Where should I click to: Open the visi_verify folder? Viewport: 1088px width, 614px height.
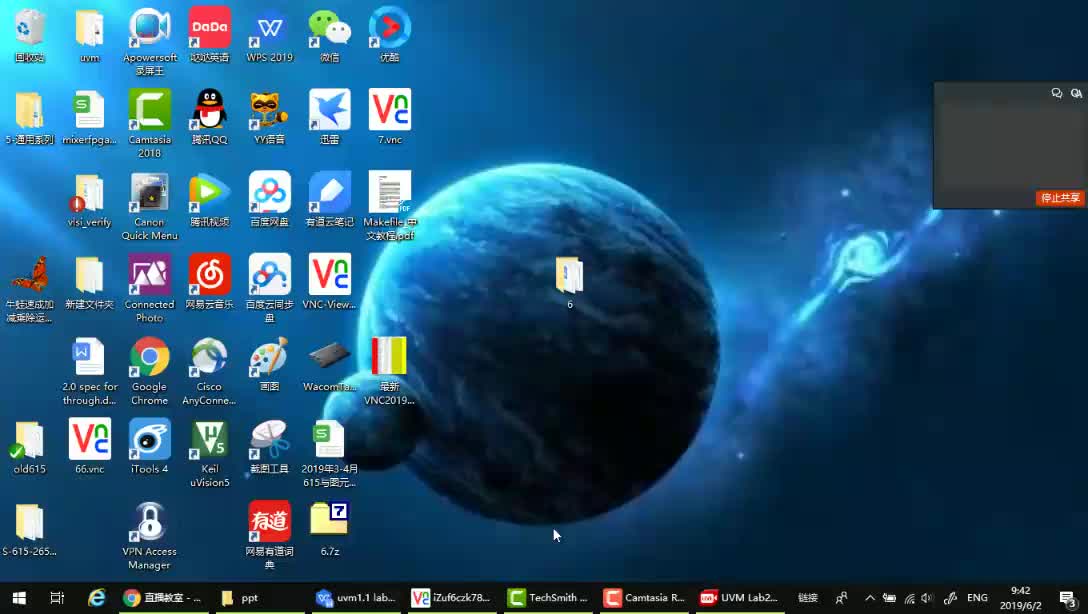coord(90,199)
